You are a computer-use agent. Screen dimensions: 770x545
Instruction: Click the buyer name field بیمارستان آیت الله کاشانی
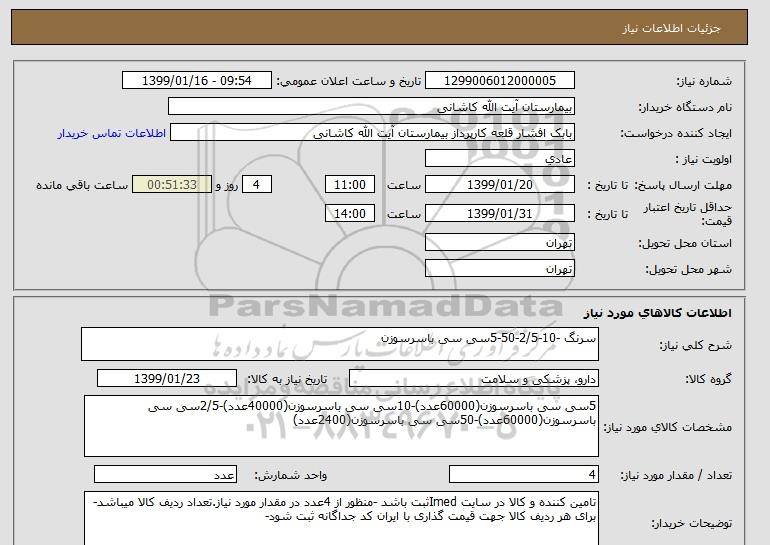click(x=371, y=107)
